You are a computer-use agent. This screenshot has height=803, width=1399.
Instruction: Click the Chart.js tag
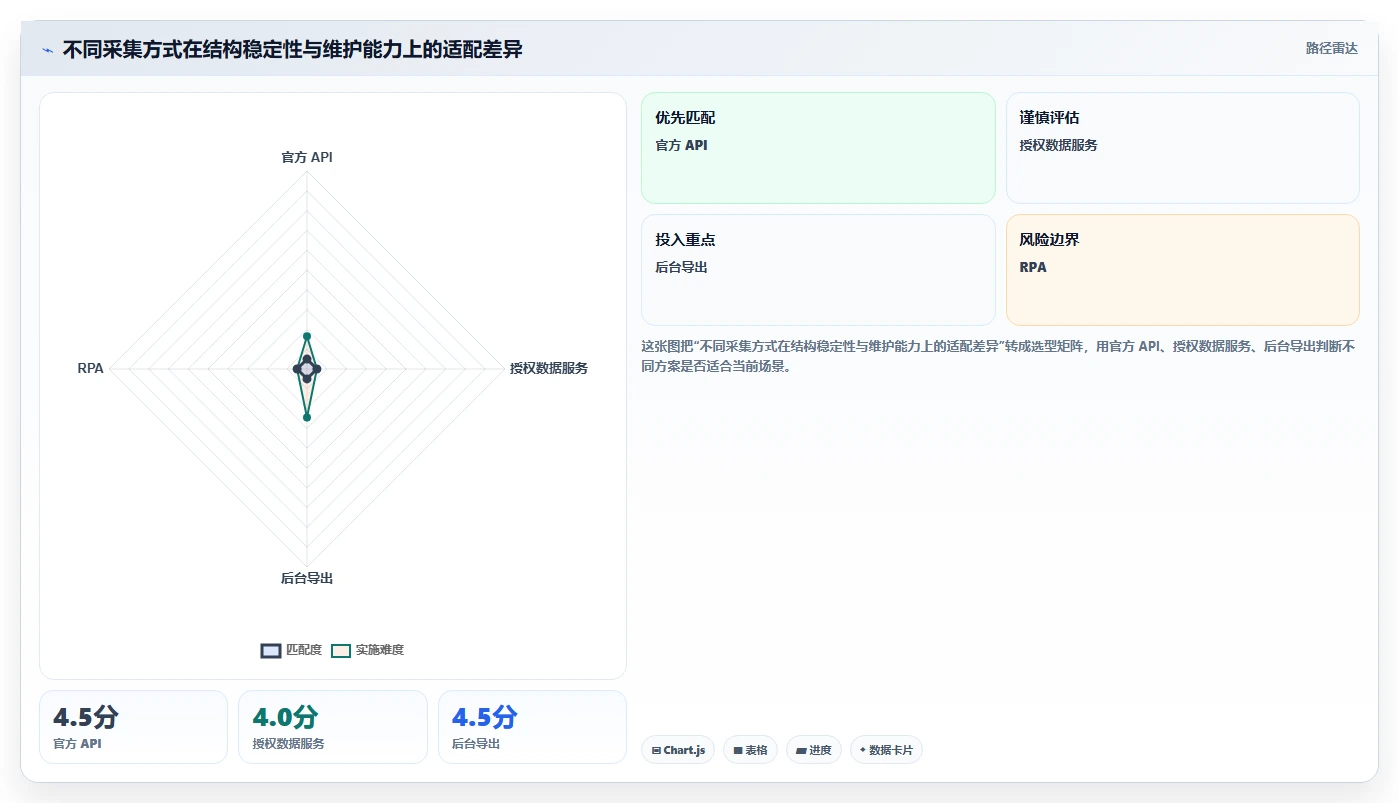[678, 750]
